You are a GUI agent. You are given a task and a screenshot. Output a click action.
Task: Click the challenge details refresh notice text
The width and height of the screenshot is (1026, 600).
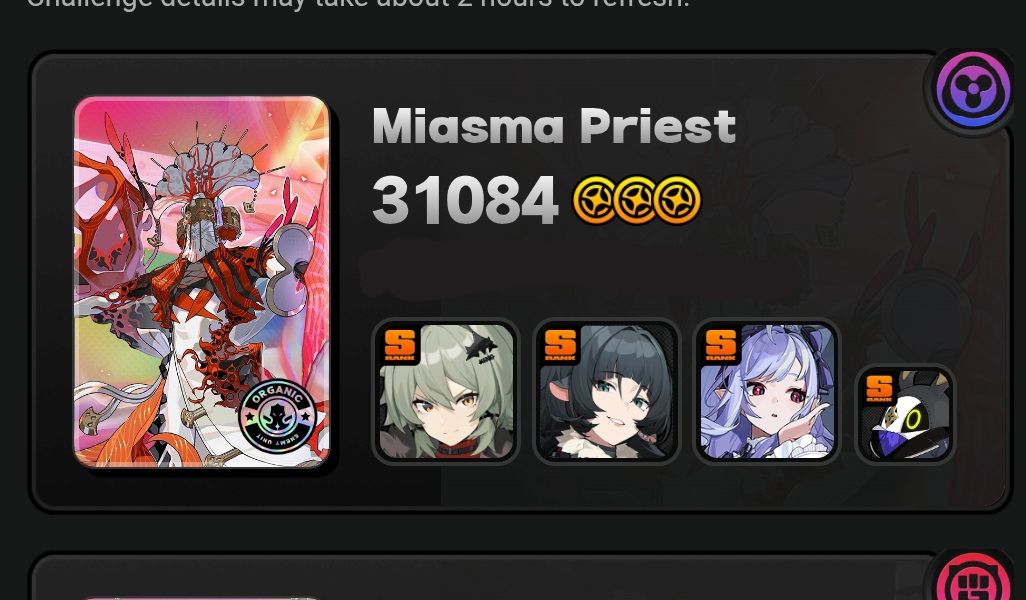357,3
